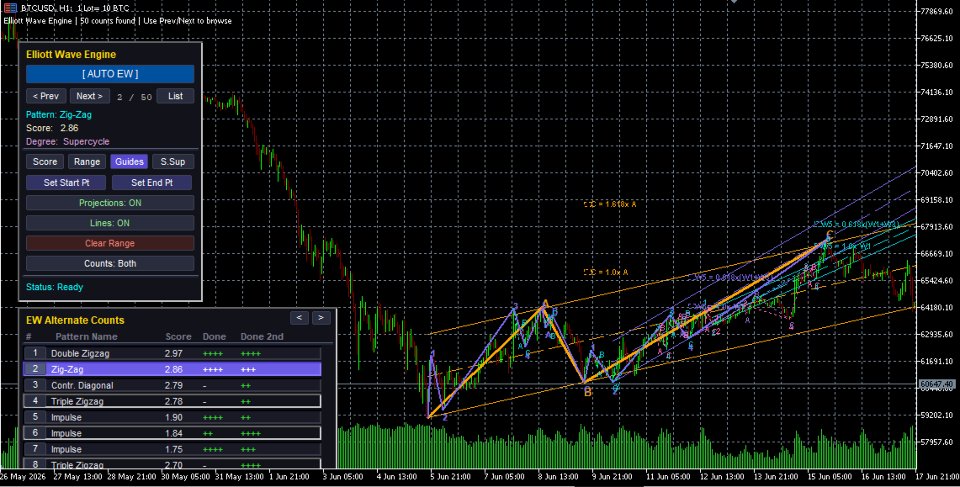The height and width of the screenshot is (487, 960).
Task: Click the 8 Jun 13:00 time label
Action: click(x=558, y=476)
